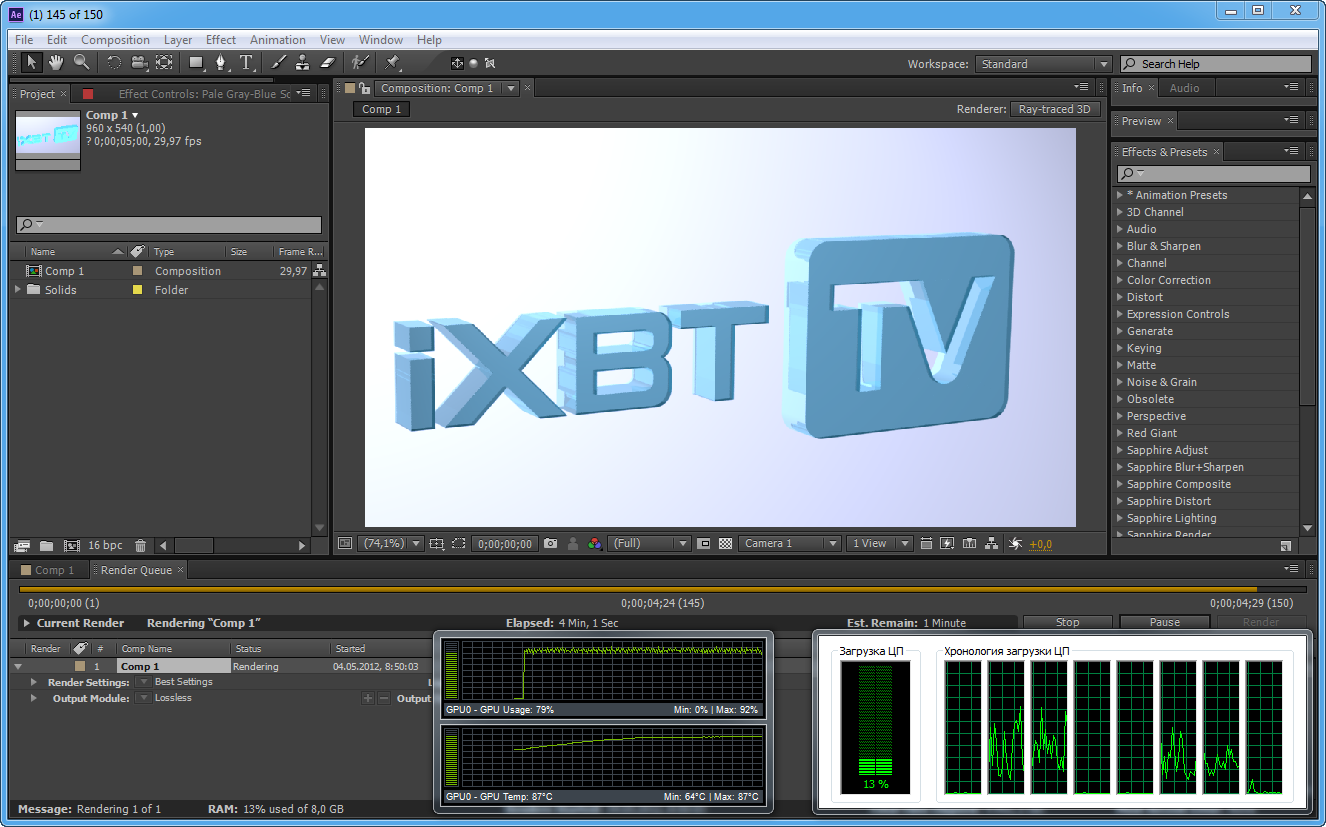Select the Horizontal Type tool
This screenshot has height=827, width=1326.
click(246, 63)
